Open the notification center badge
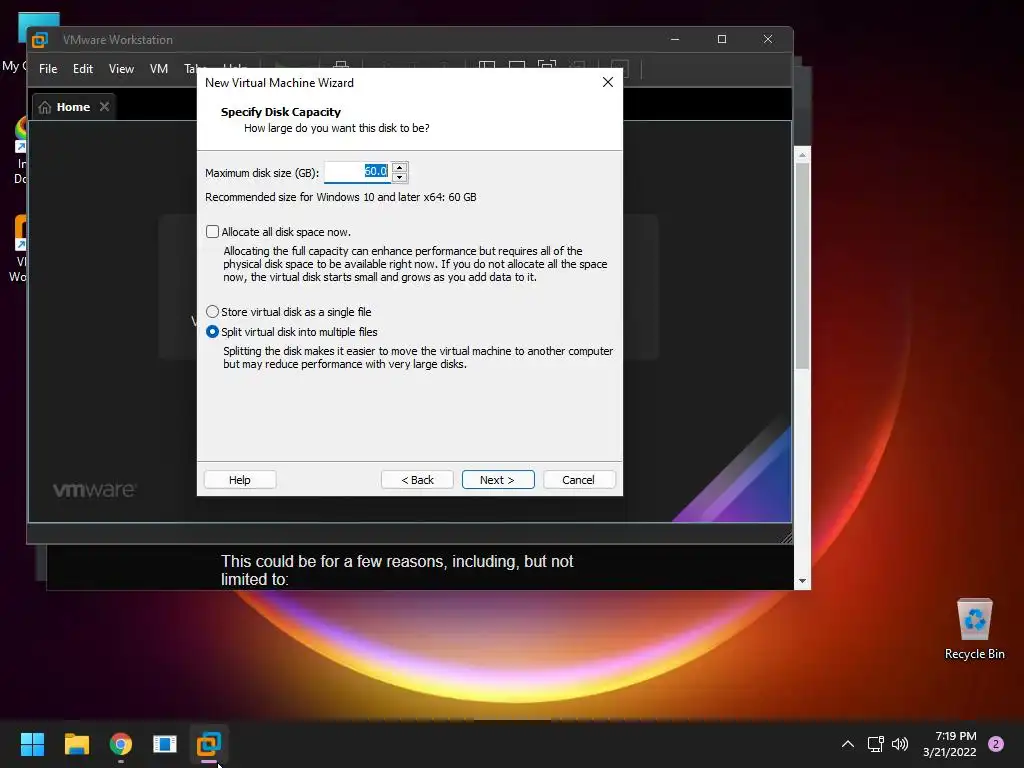Screen dimensions: 1024x768 tap(996, 744)
